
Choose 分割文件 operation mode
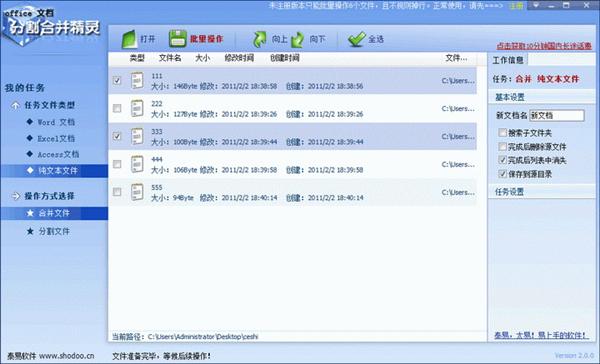click(54, 231)
